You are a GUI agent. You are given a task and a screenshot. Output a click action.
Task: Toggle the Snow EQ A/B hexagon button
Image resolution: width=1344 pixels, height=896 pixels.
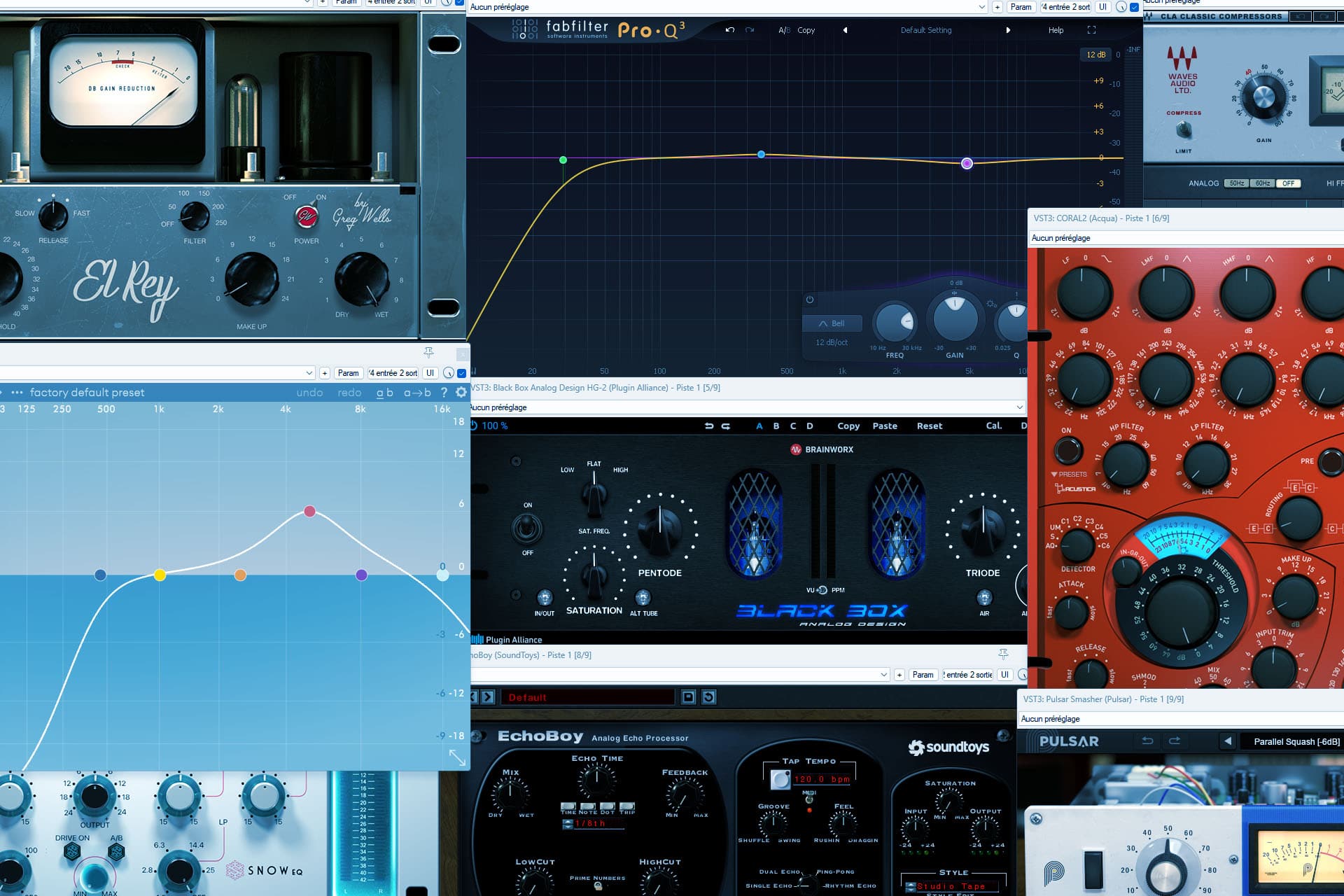coord(116,852)
